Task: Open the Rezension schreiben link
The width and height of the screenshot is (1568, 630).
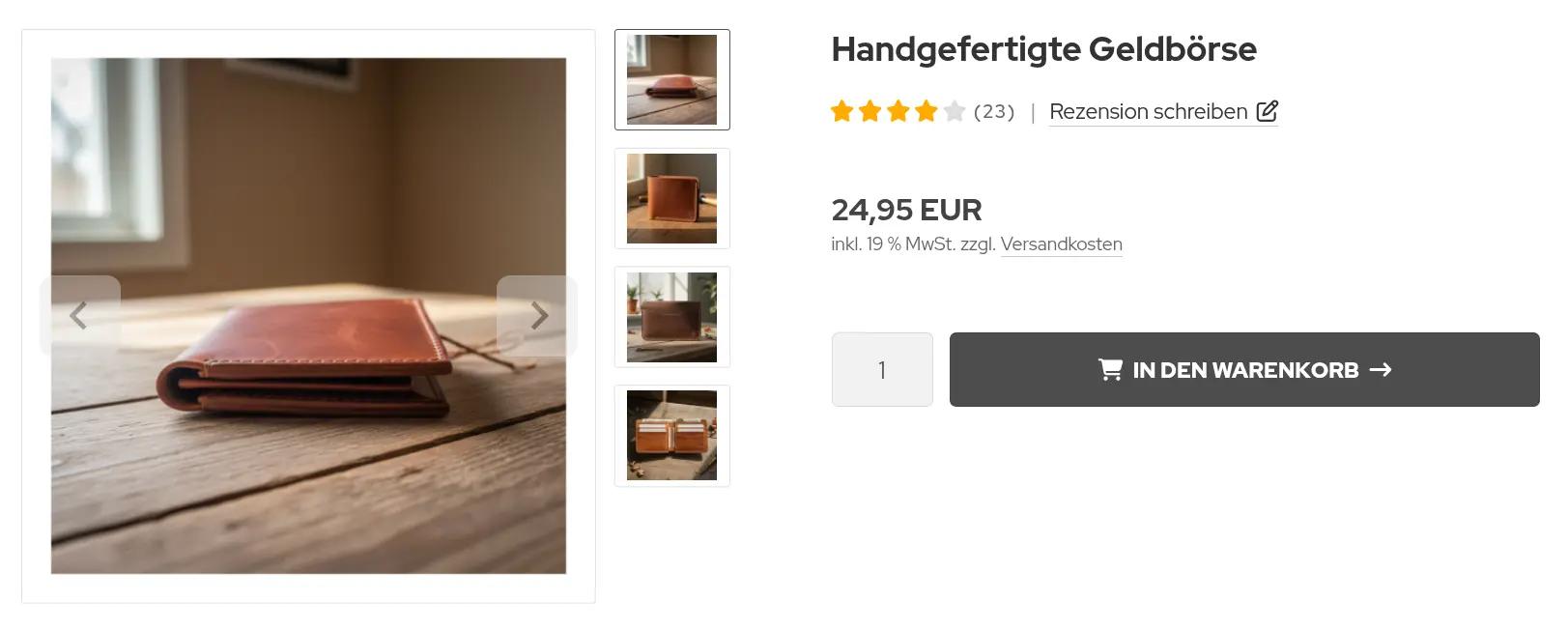Action: point(1149,112)
